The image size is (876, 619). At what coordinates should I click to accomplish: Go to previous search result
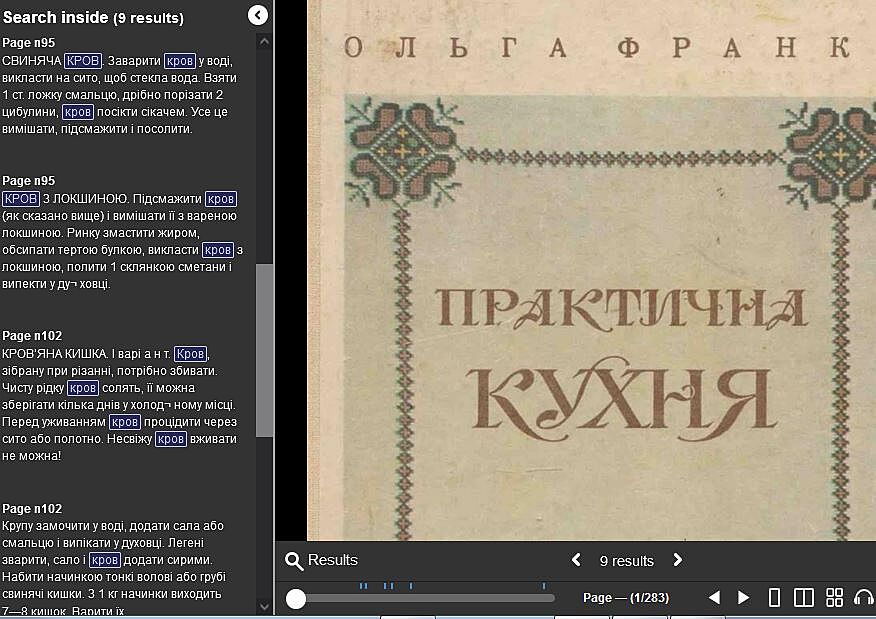576,560
